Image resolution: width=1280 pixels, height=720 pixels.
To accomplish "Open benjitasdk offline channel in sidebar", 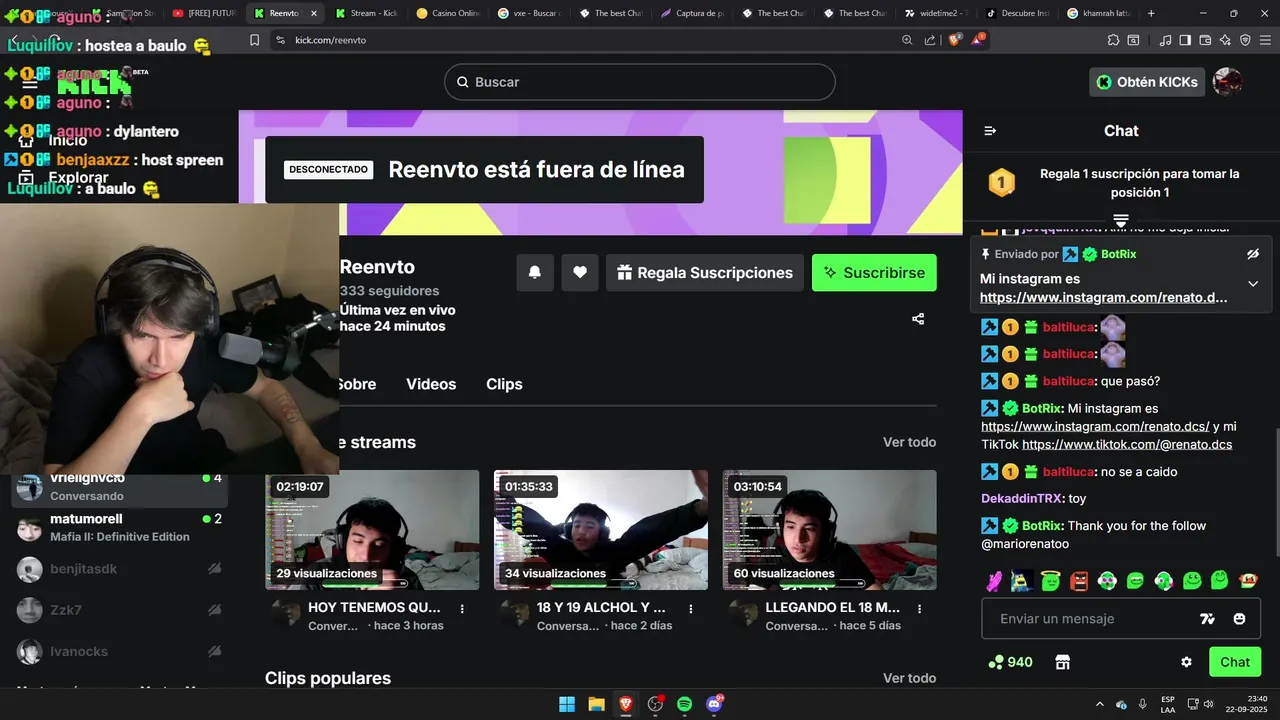I will pyautogui.click(x=121, y=569).
